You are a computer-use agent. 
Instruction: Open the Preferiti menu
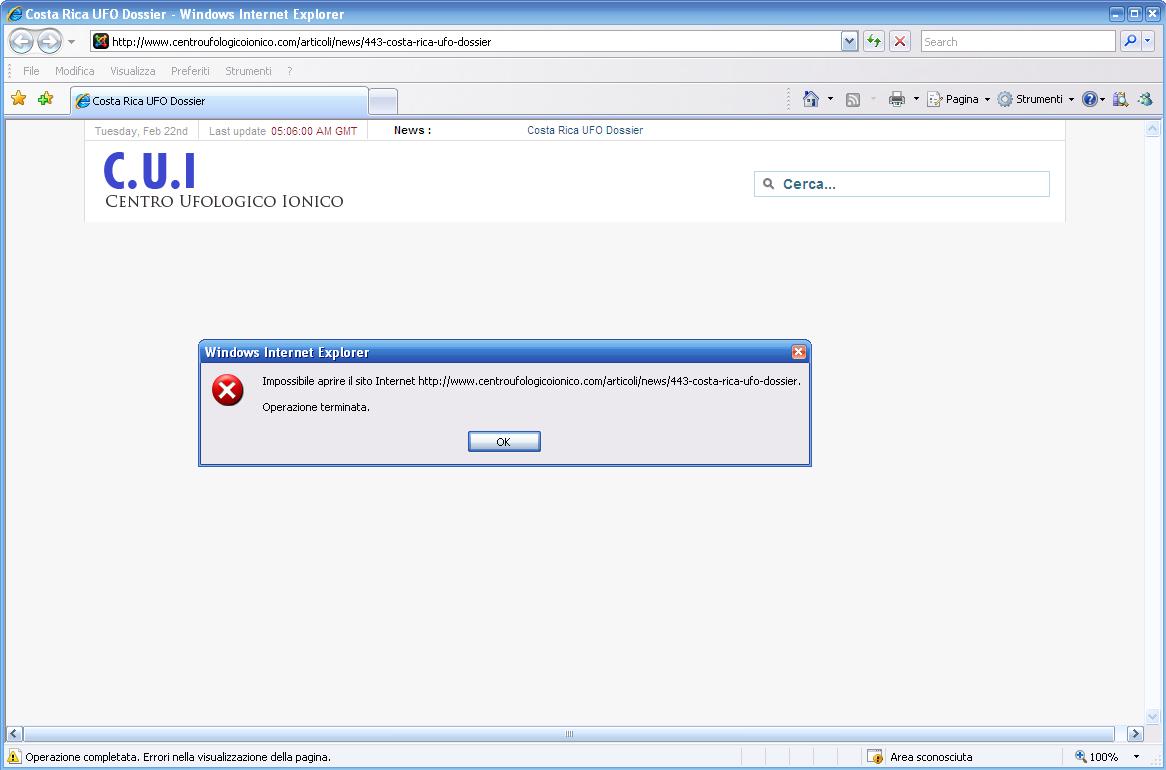190,71
